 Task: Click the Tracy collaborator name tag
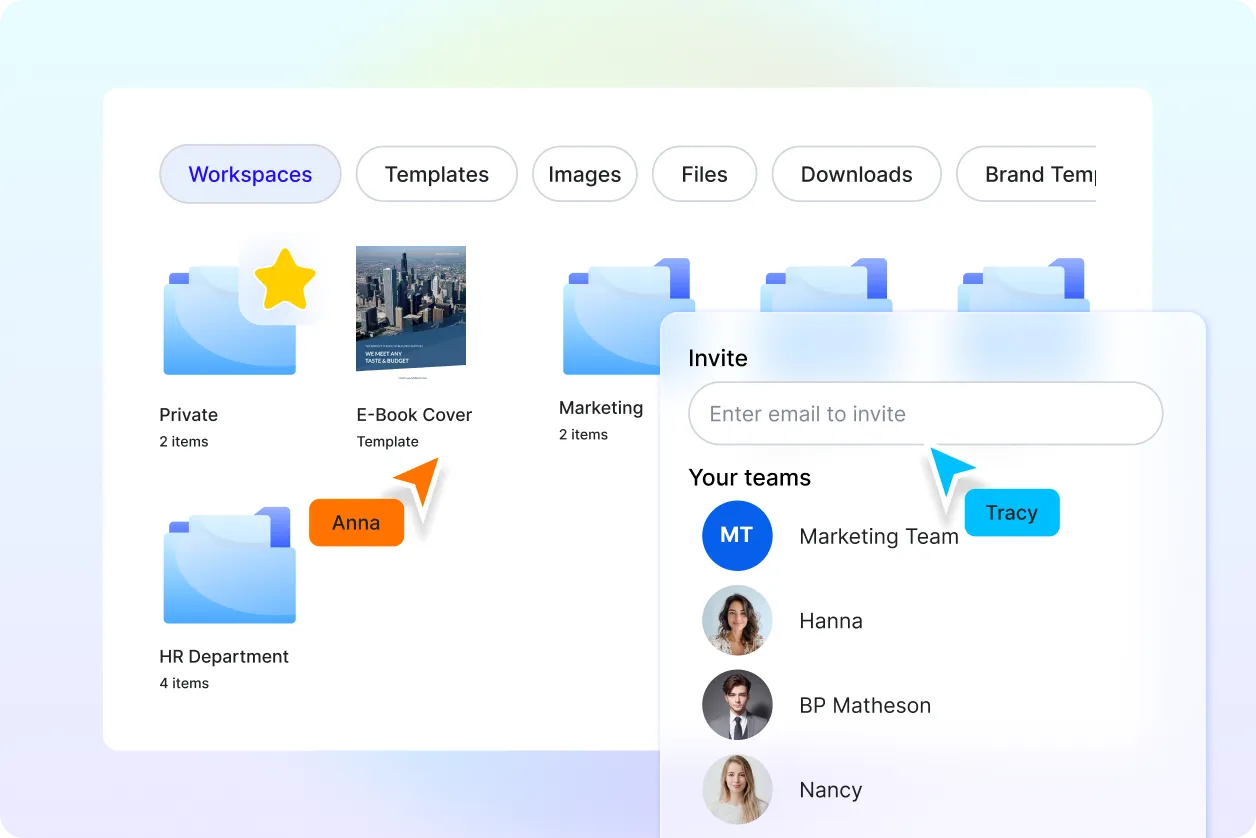pyautogui.click(x=1012, y=512)
